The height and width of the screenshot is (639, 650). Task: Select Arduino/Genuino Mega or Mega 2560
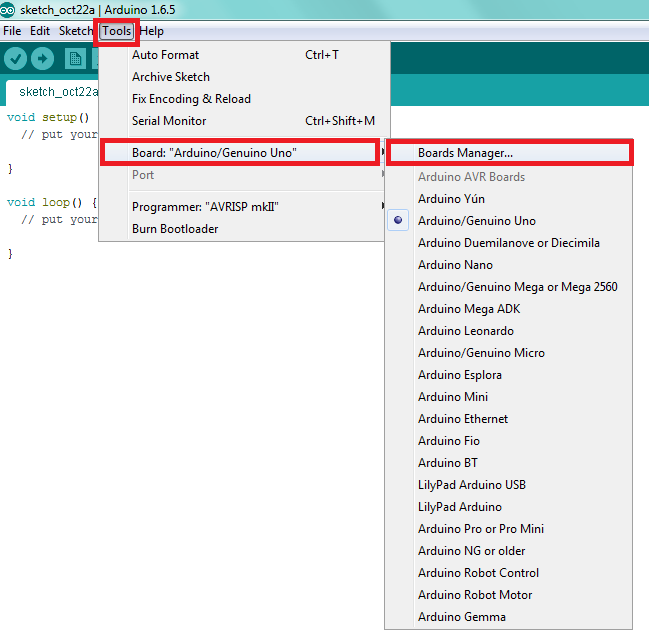point(509,287)
